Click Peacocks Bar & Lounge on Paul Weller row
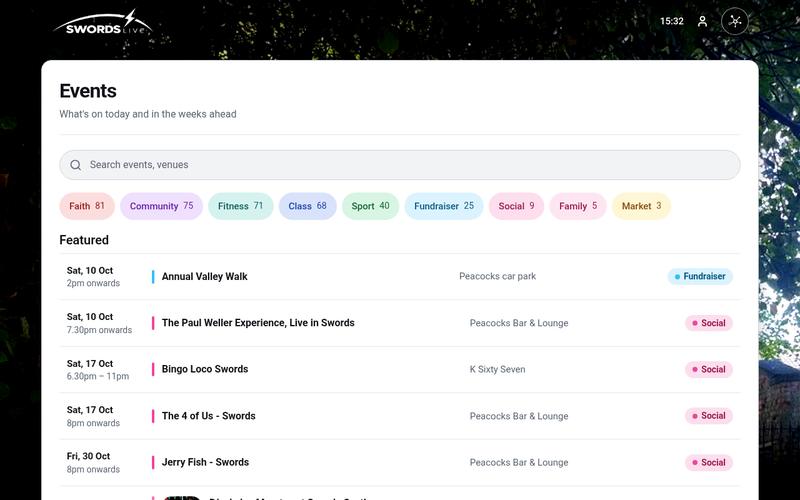This screenshot has width=800, height=500. click(x=519, y=323)
